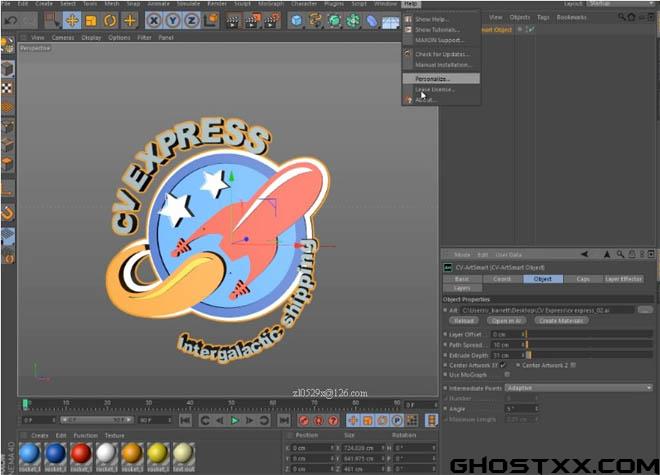Screen dimensions: 660x475
Task: Click the Size X value field
Action: pos(362,448)
